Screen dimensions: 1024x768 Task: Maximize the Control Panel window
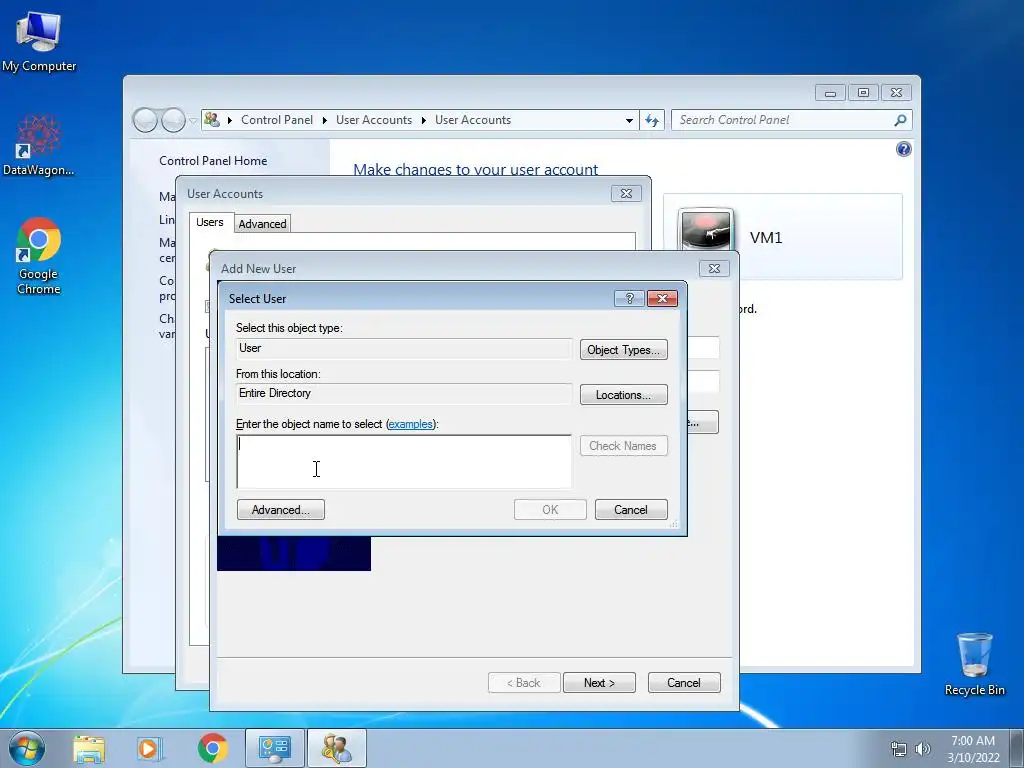click(863, 93)
